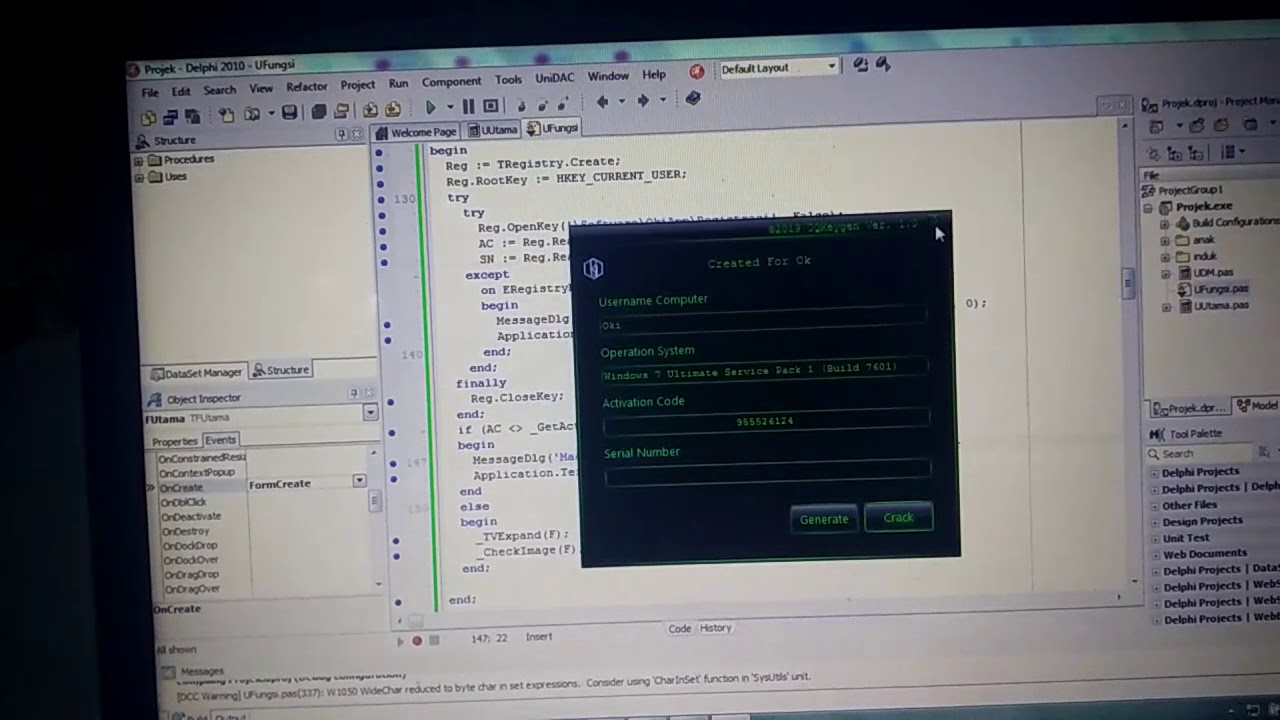Viewport: 1280px width, 720px height.
Task: Expand the Build Configurations node
Action: point(1165,225)
